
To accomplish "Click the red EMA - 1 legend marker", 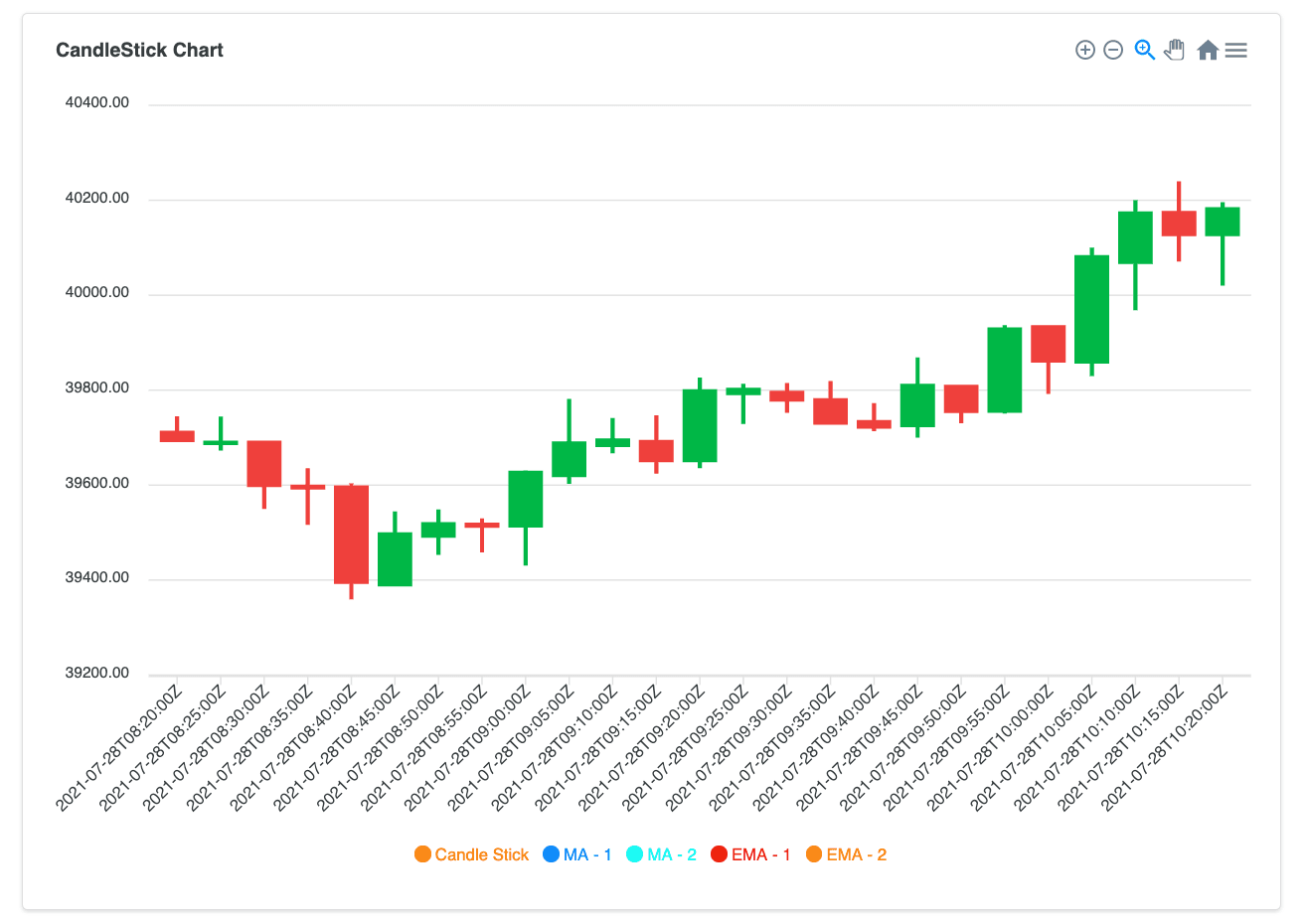I will pyautogui.click(x=719, y=854).
